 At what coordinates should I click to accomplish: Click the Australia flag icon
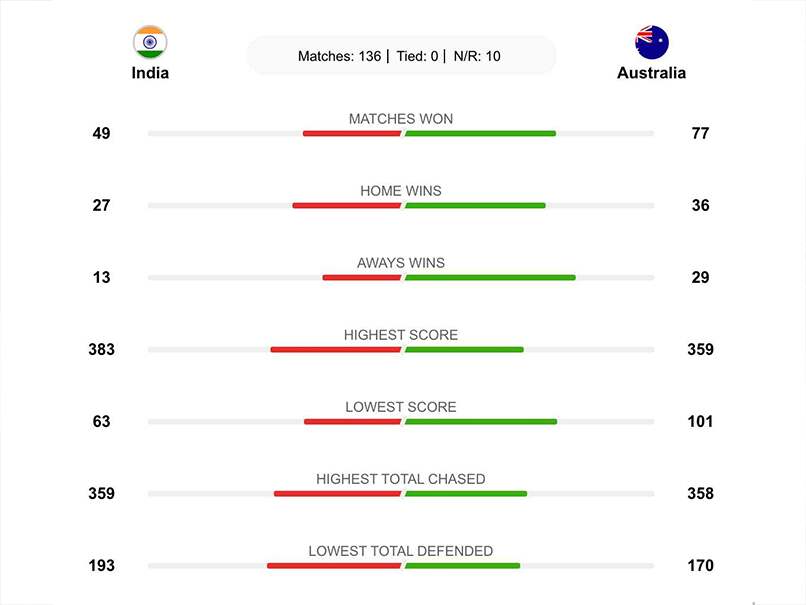click(x=651, y=43)
